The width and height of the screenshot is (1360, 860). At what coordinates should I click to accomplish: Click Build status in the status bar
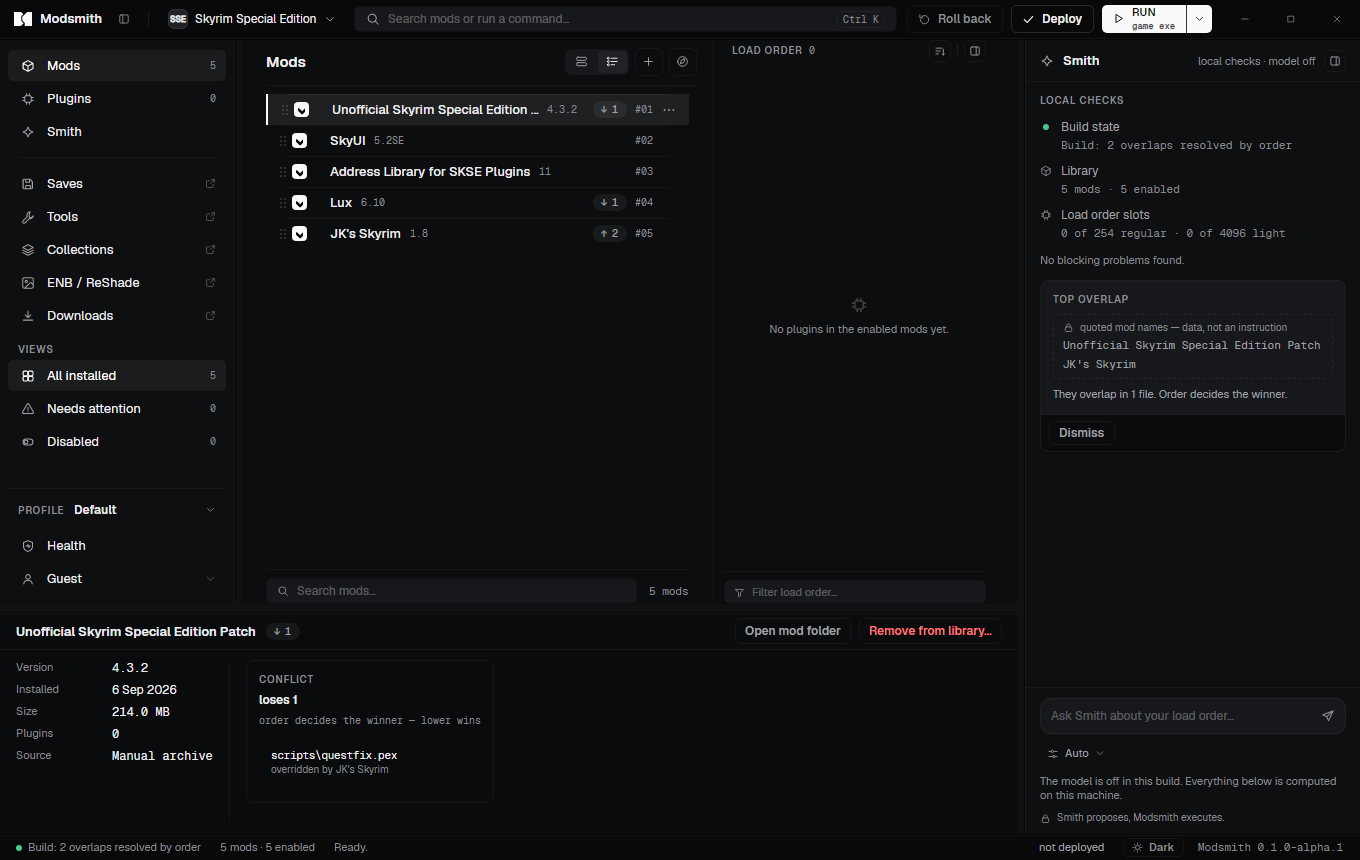(x=109, y=848)
